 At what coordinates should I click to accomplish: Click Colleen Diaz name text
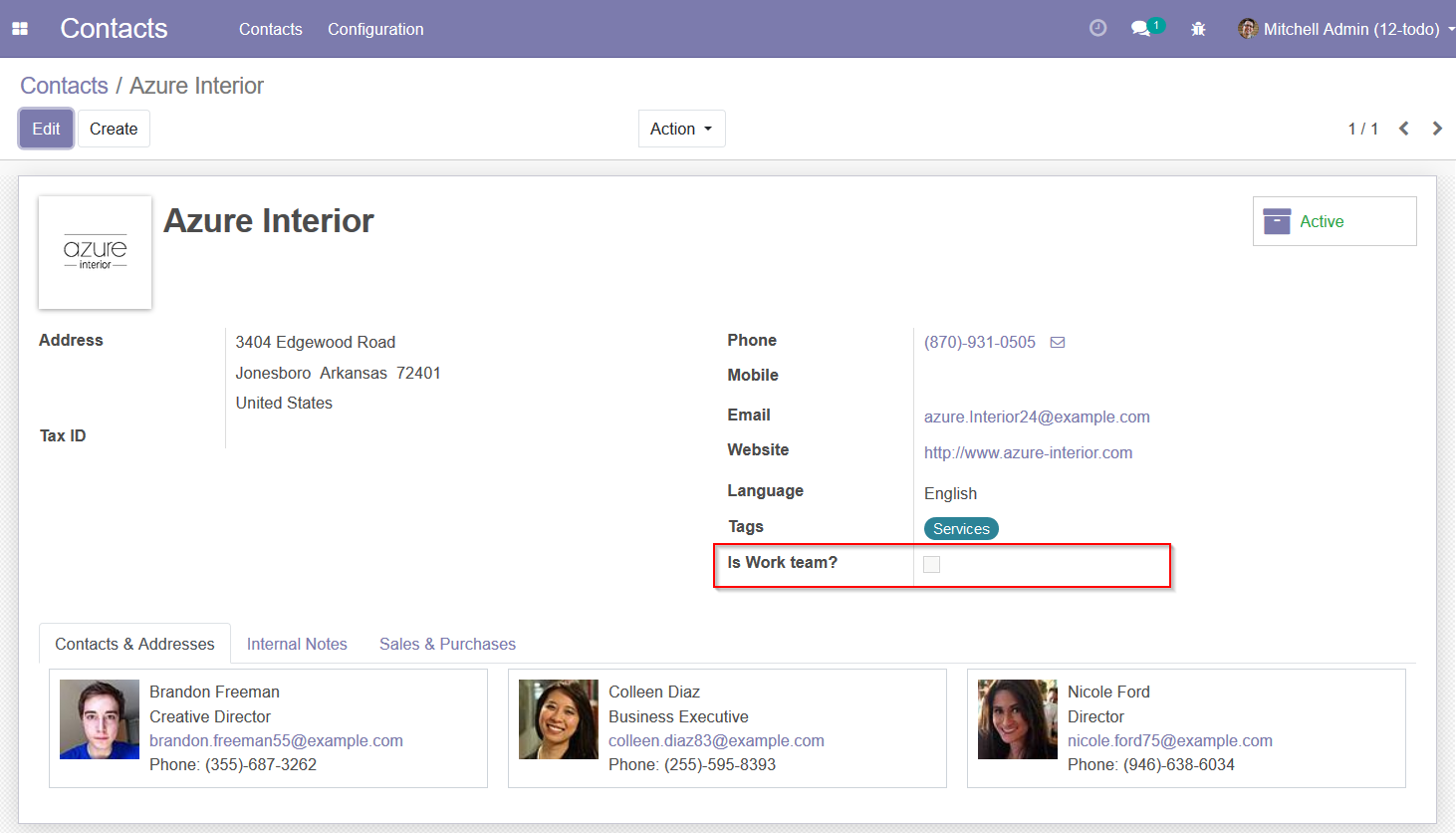coord(654,692)
